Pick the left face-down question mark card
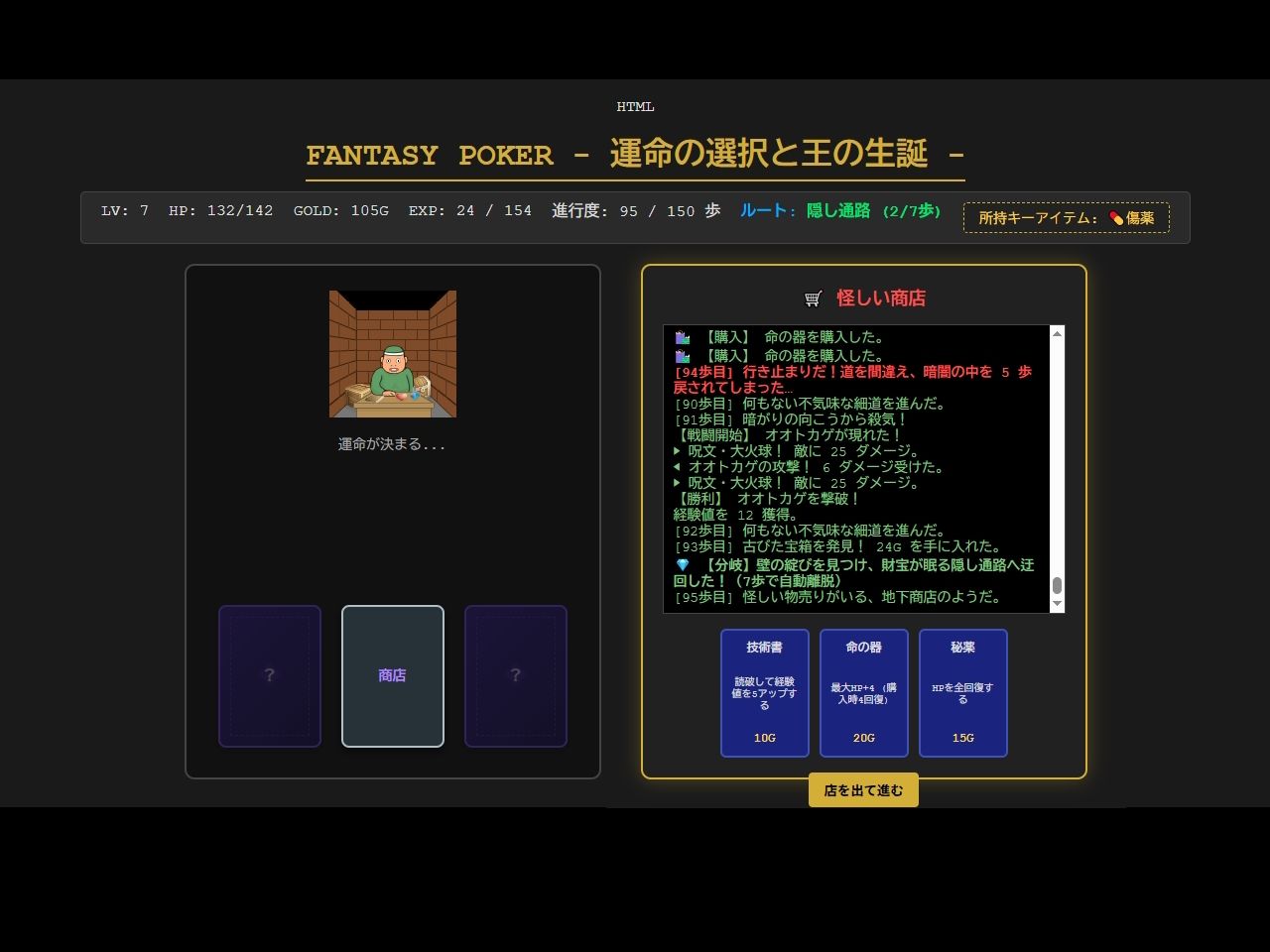Image resolution: width=1270 pixels, height=952 pixels. click(x=270, y=675)
